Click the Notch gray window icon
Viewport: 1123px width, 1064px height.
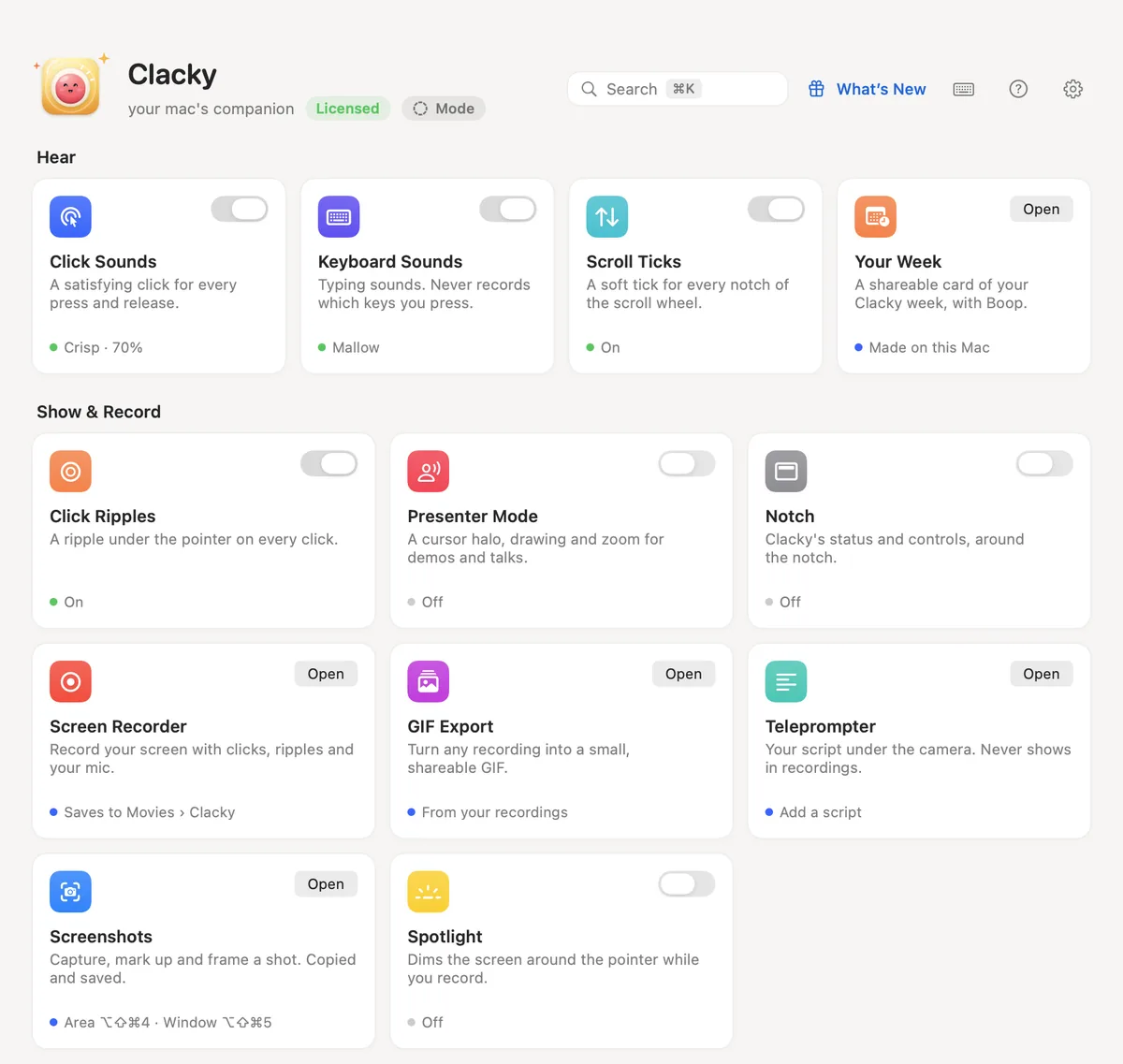click(786, 472)
